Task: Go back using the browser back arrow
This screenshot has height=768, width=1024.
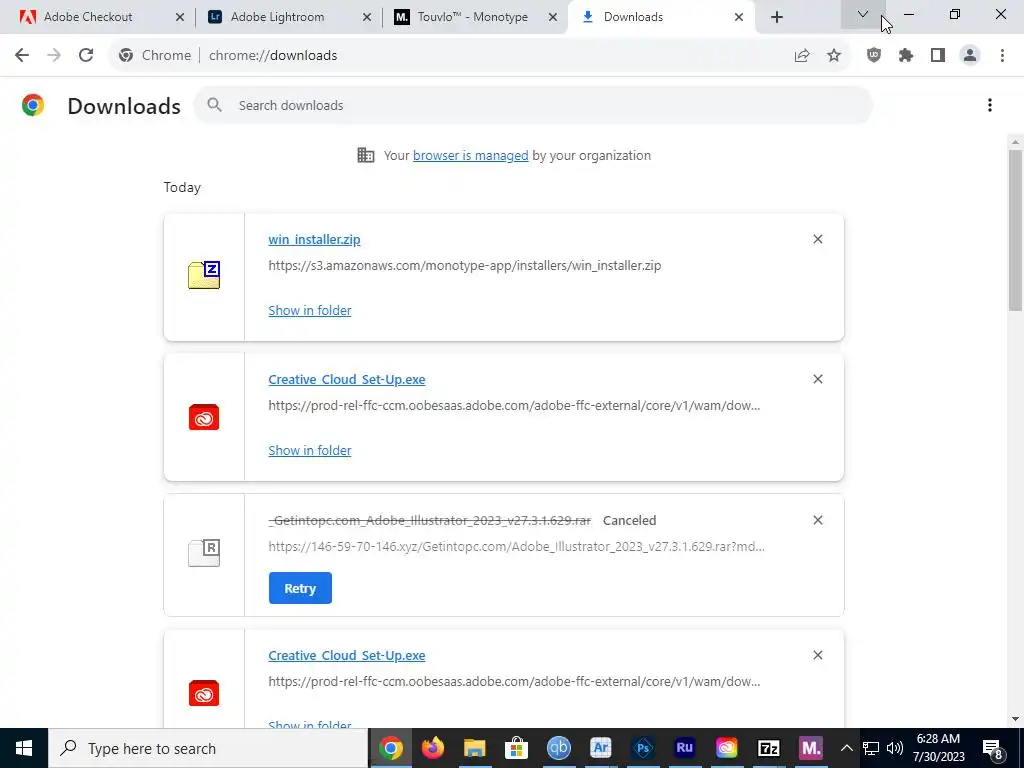Action: click(22, 56)
